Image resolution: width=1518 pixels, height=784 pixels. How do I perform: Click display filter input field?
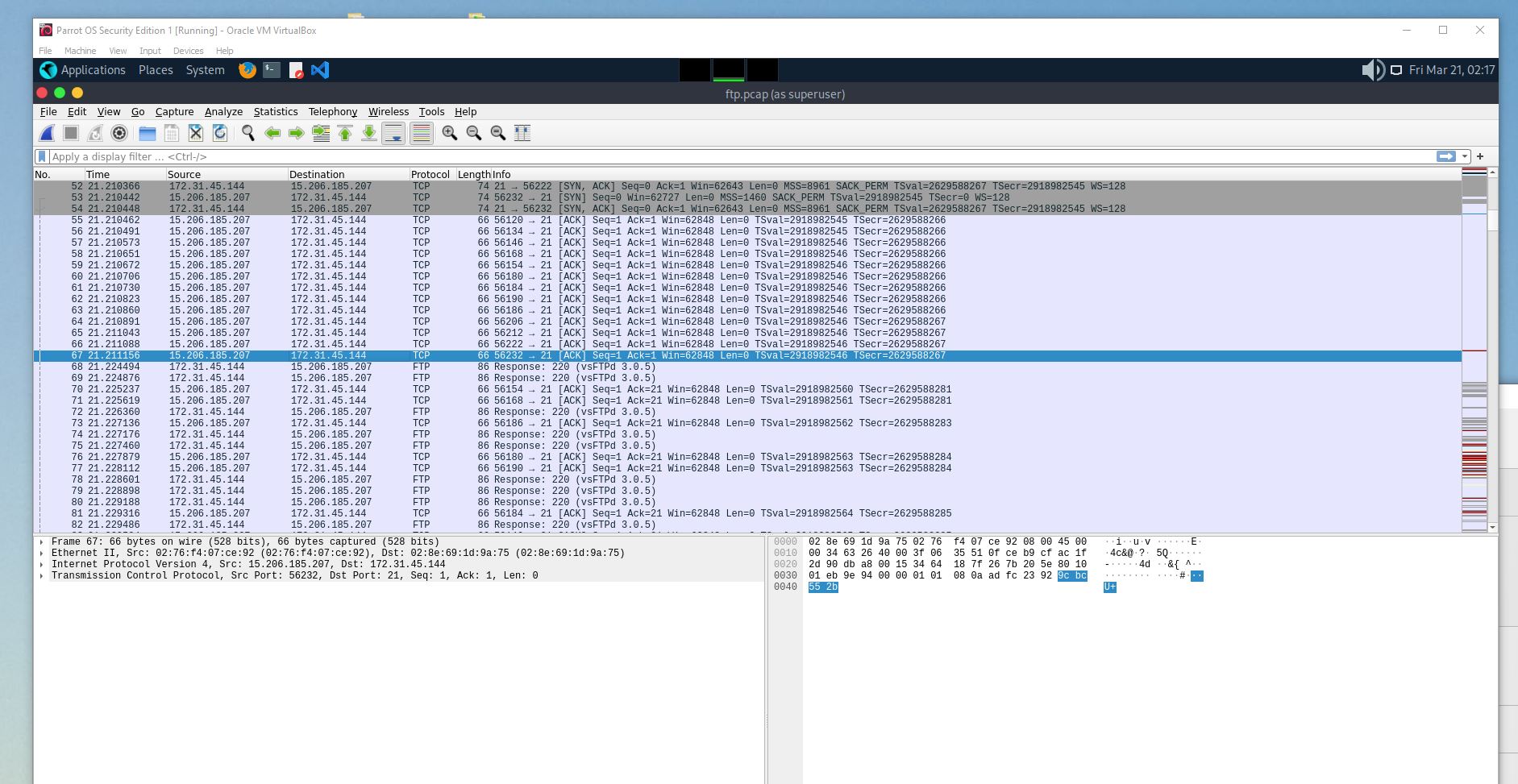(742, 156)
